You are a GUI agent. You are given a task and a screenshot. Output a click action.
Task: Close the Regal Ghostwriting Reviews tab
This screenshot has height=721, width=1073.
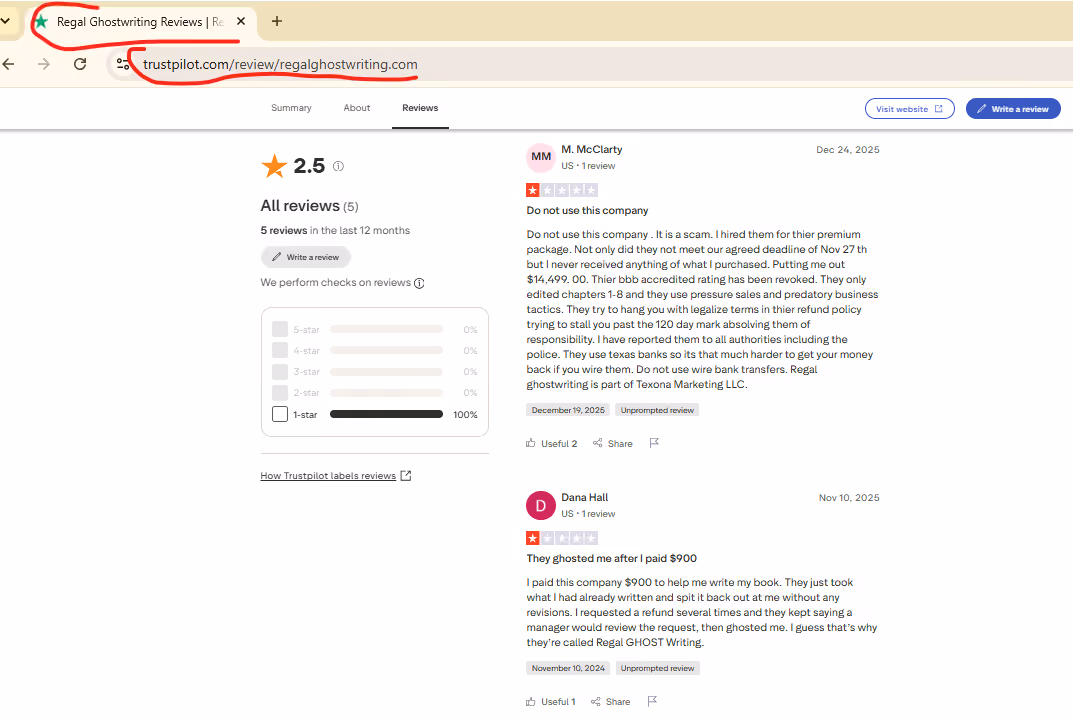click(x=241, y=21)
